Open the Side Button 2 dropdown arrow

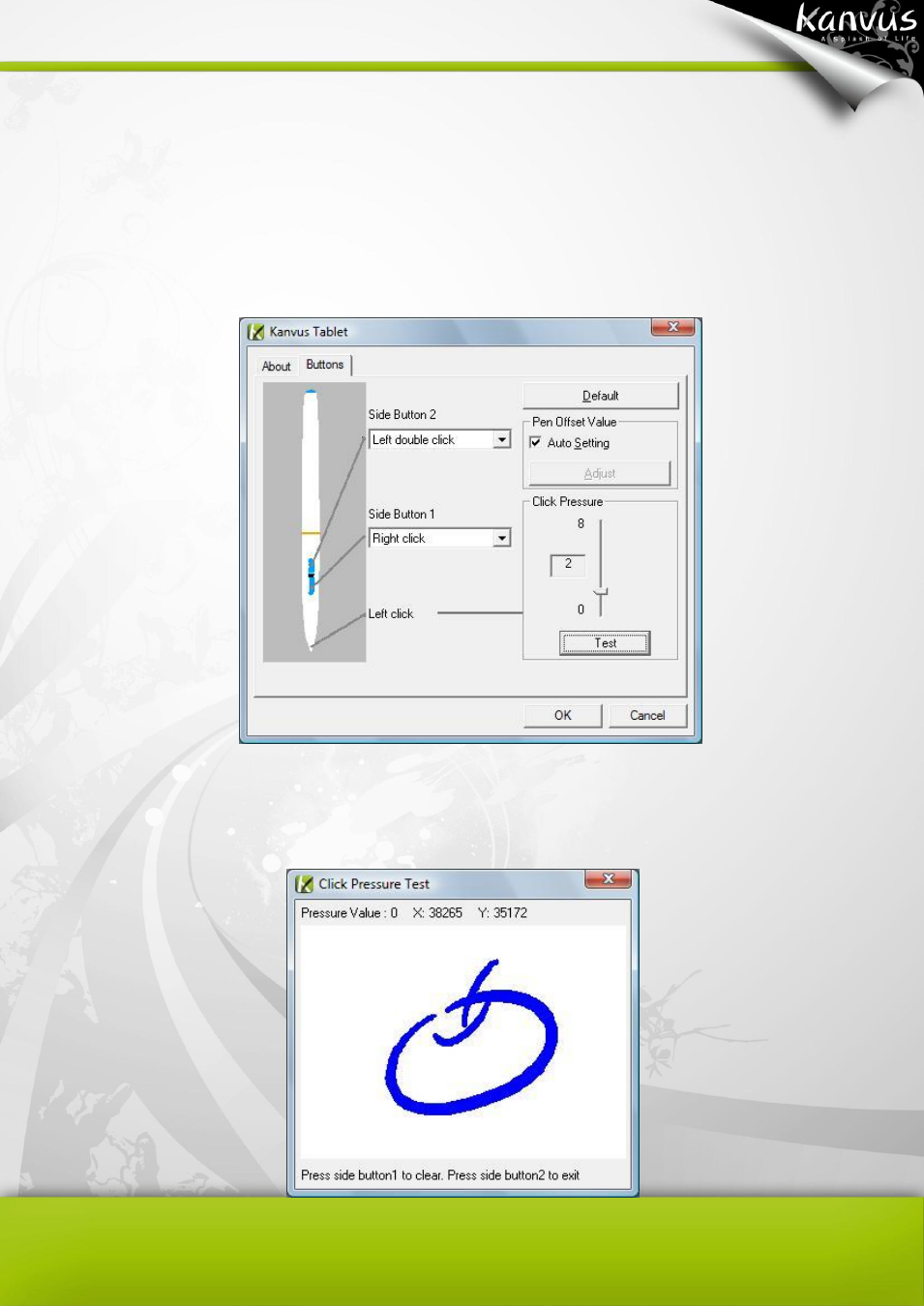point(502,440)
